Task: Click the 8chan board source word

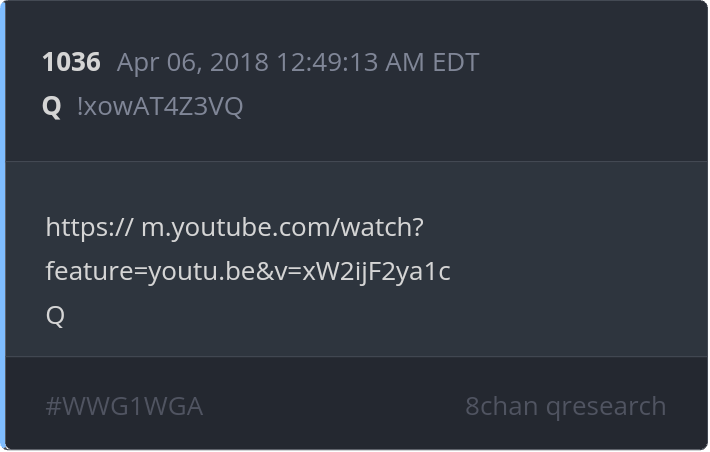Action: click(502, 406)
